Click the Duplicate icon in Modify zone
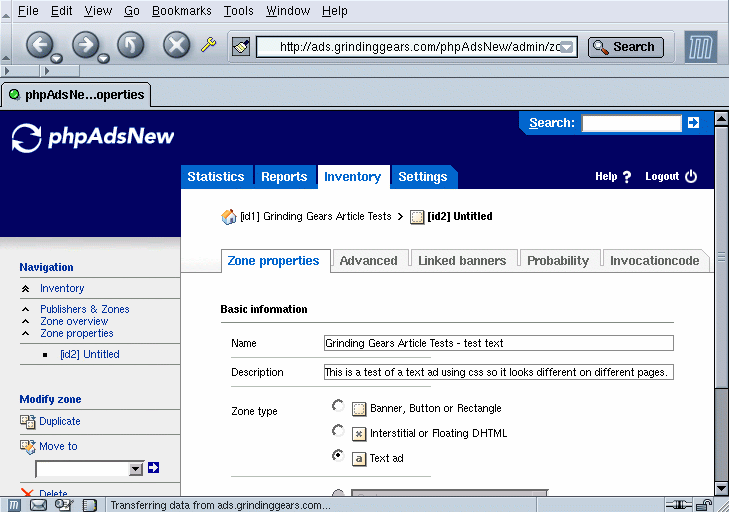Screen dimensions: 729x512 tap(27, 421)
